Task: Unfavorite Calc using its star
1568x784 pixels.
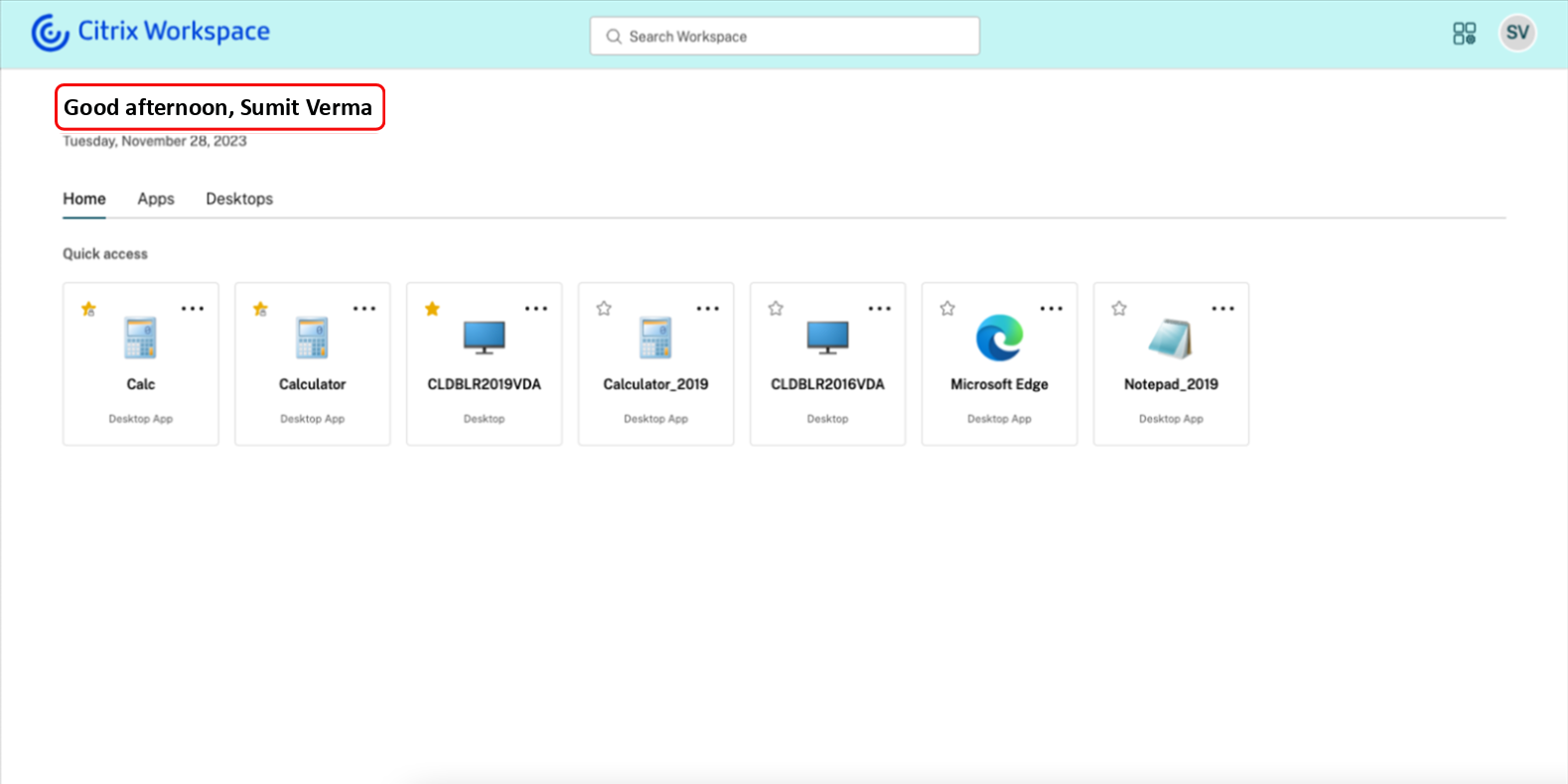Action: pyautogui.click(x=88, y=309)
